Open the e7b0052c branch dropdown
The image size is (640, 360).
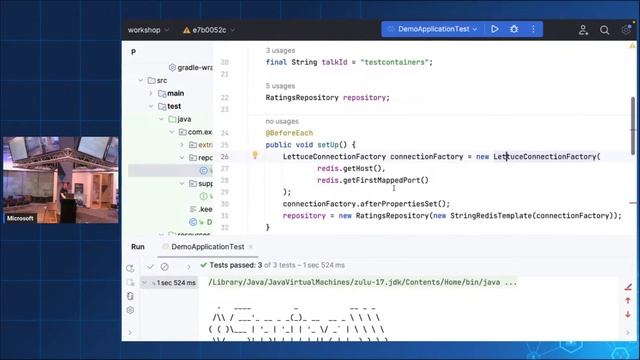(209, 30)
